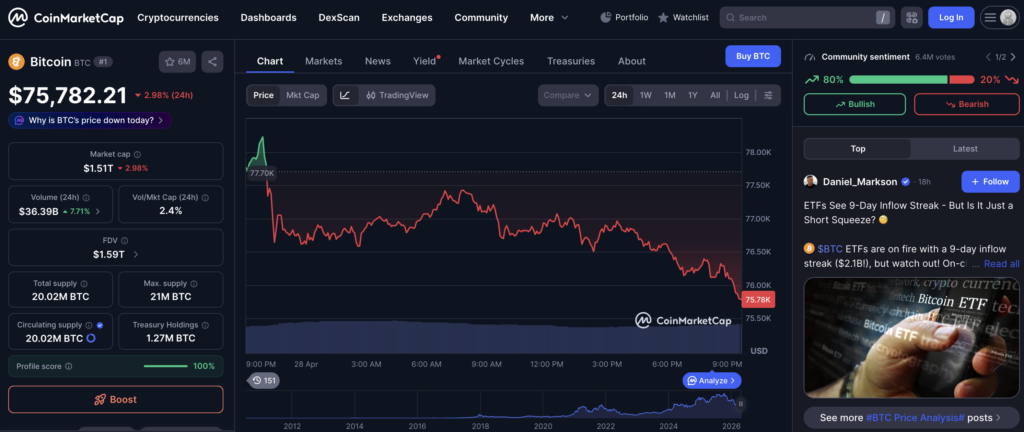Open the hamburger profile menu
Viewport: 1024px width, 432px height.
[1000, 18]
